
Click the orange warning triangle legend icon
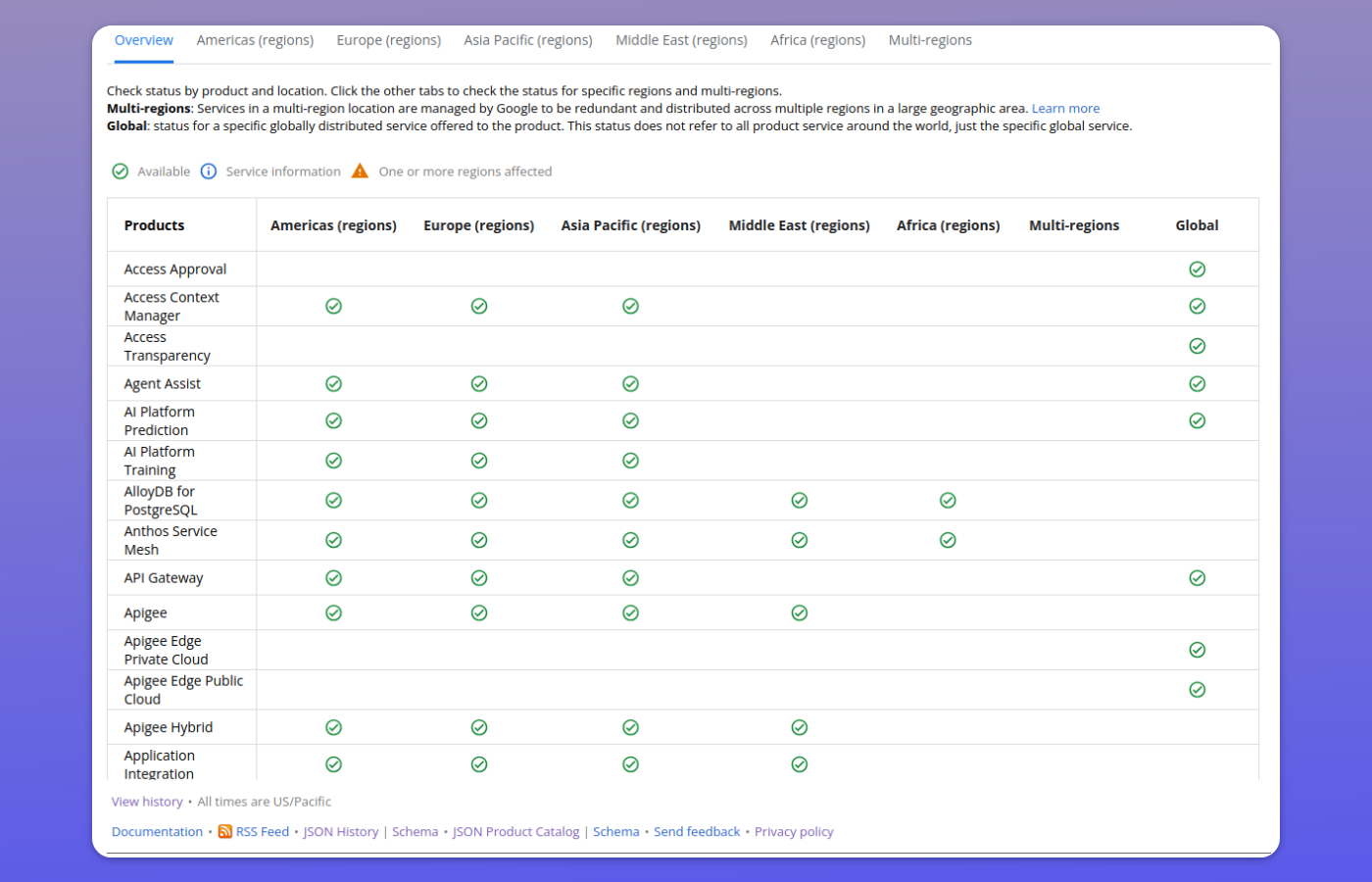[360, 171]
